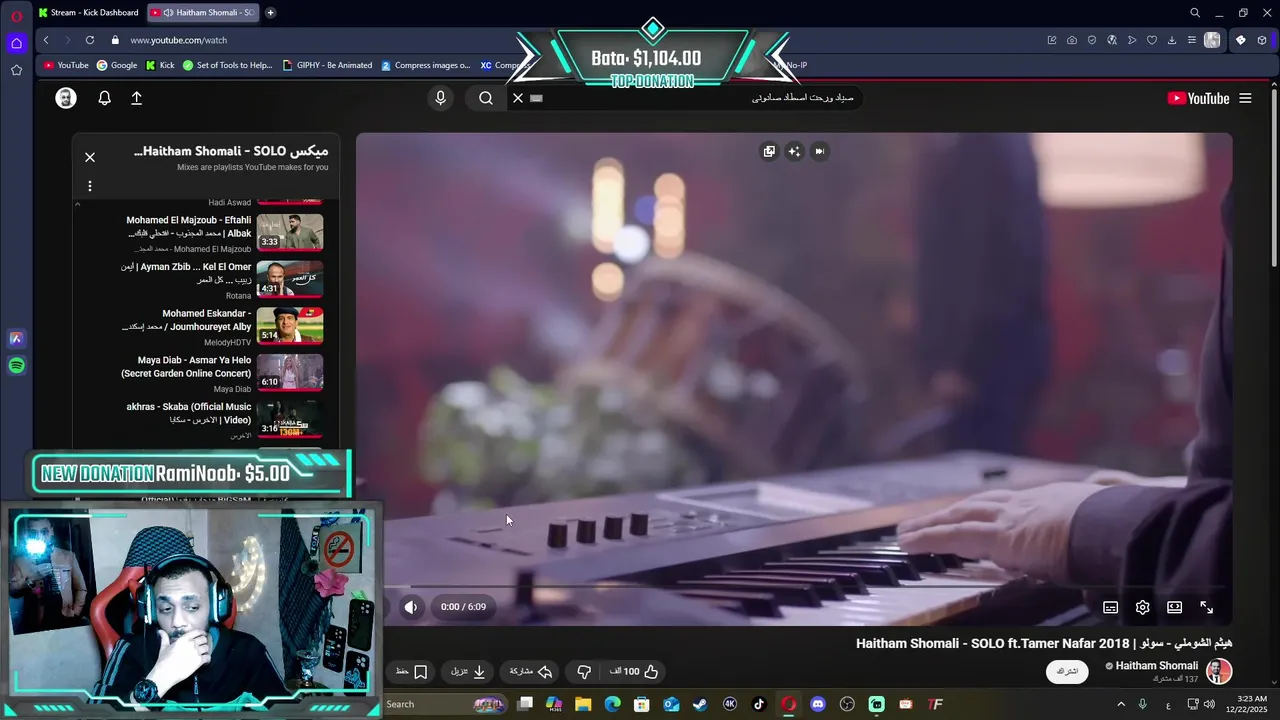Viewport: 1280px width, 720px height.
Task: Click the skip-next icon atop the video
Action: point(819,152)
